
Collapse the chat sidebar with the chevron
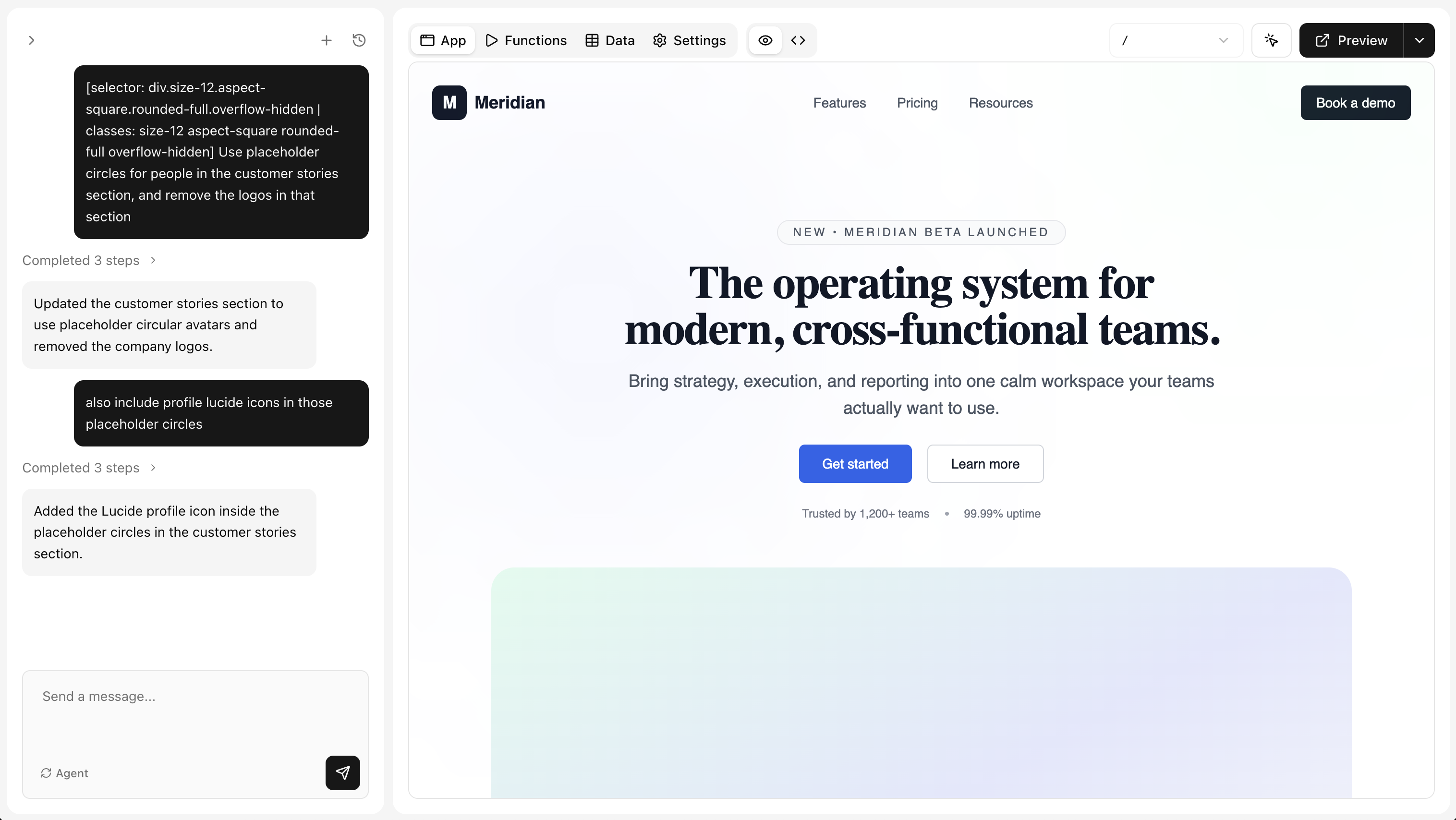32,40
